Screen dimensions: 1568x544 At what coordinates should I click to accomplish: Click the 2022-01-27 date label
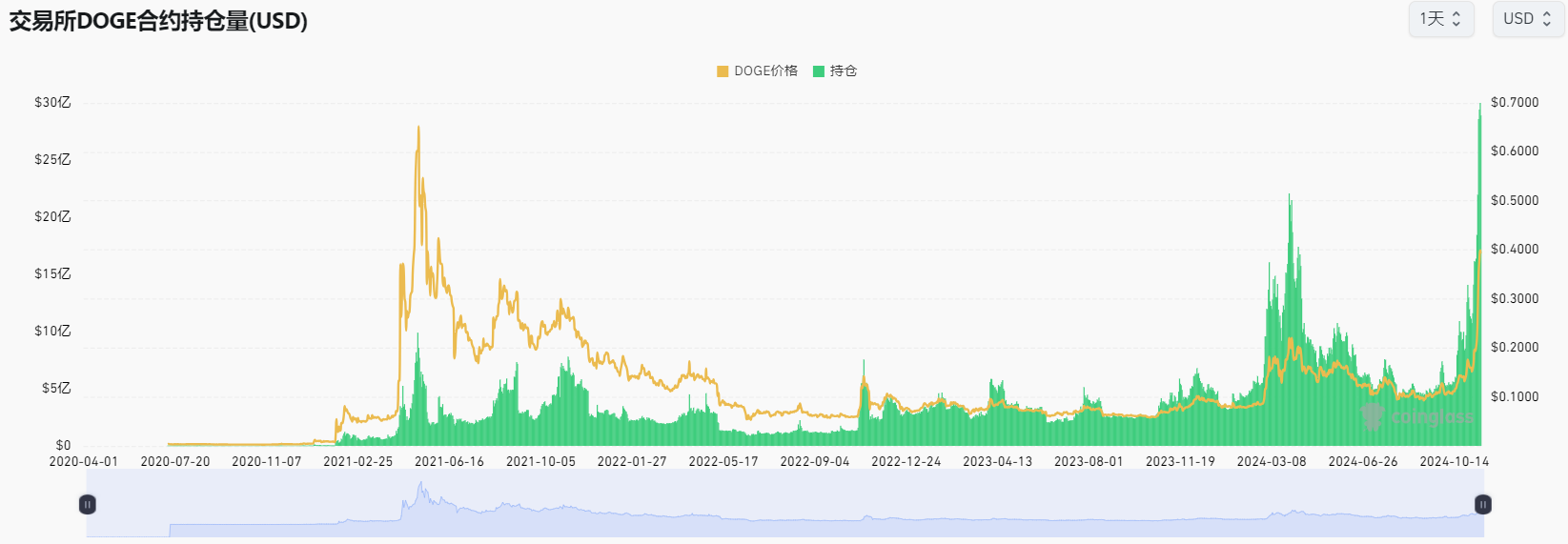(x=632, y=461)
